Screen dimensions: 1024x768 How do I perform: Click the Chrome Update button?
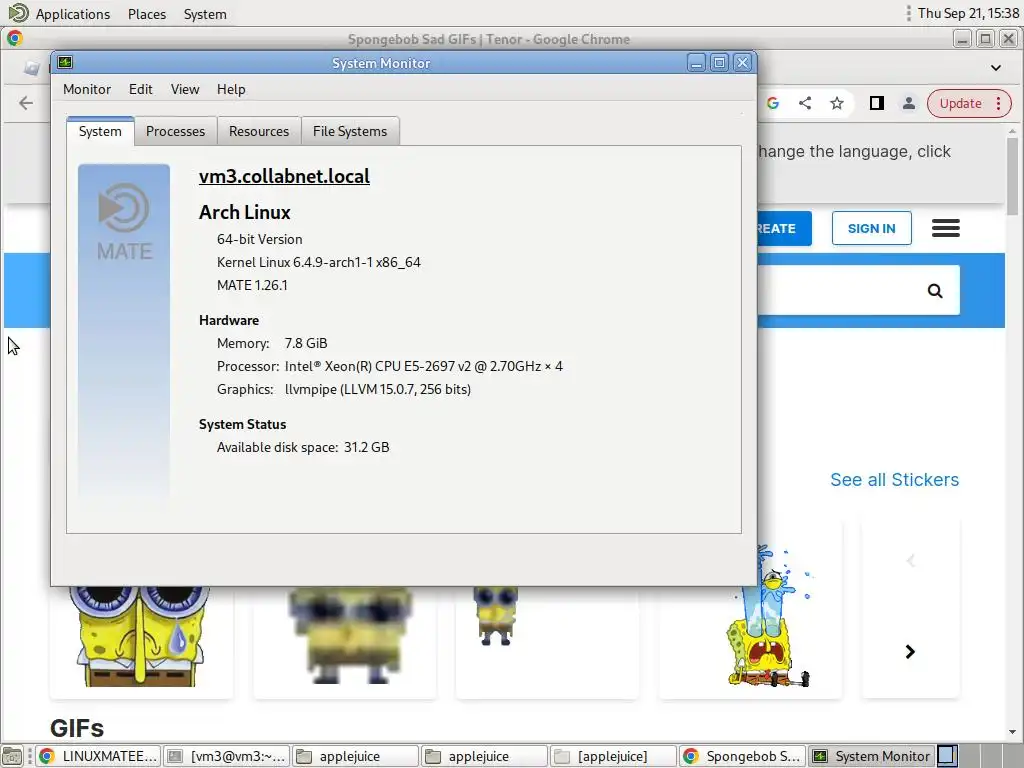(x=960, y=104)
